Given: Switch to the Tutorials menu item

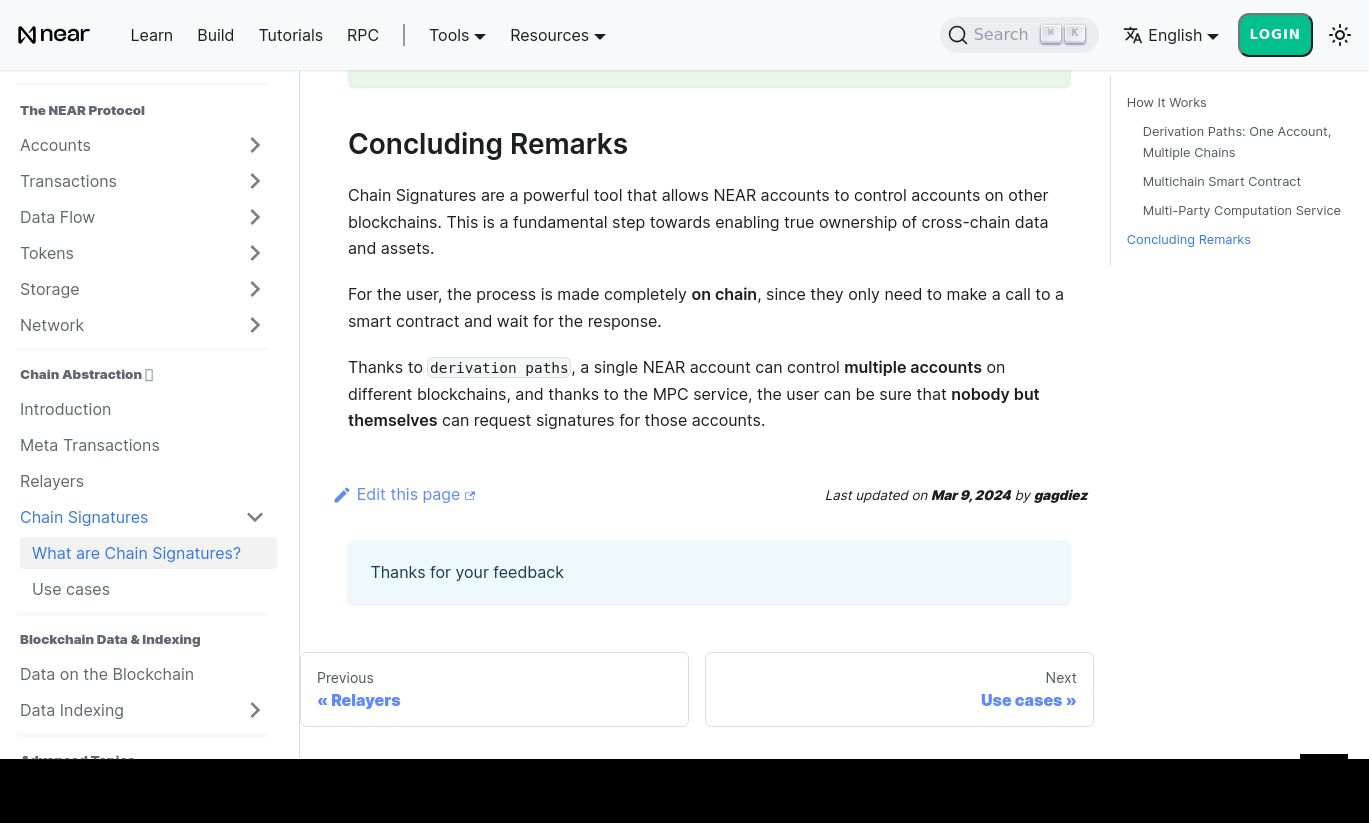Looking at the screenshot, I should coord(290,35).
